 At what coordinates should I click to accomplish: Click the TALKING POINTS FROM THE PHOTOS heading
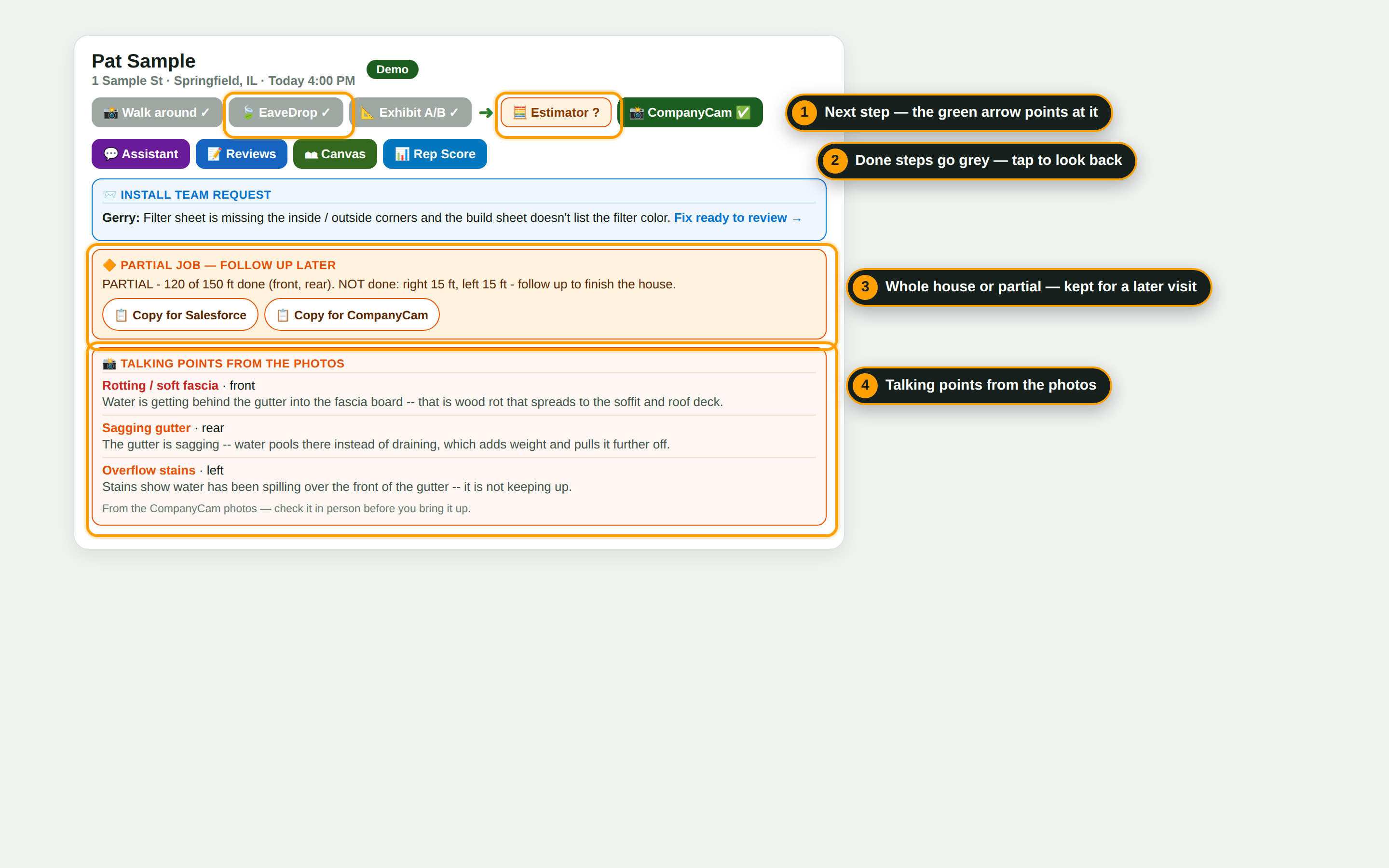[232, 364]
